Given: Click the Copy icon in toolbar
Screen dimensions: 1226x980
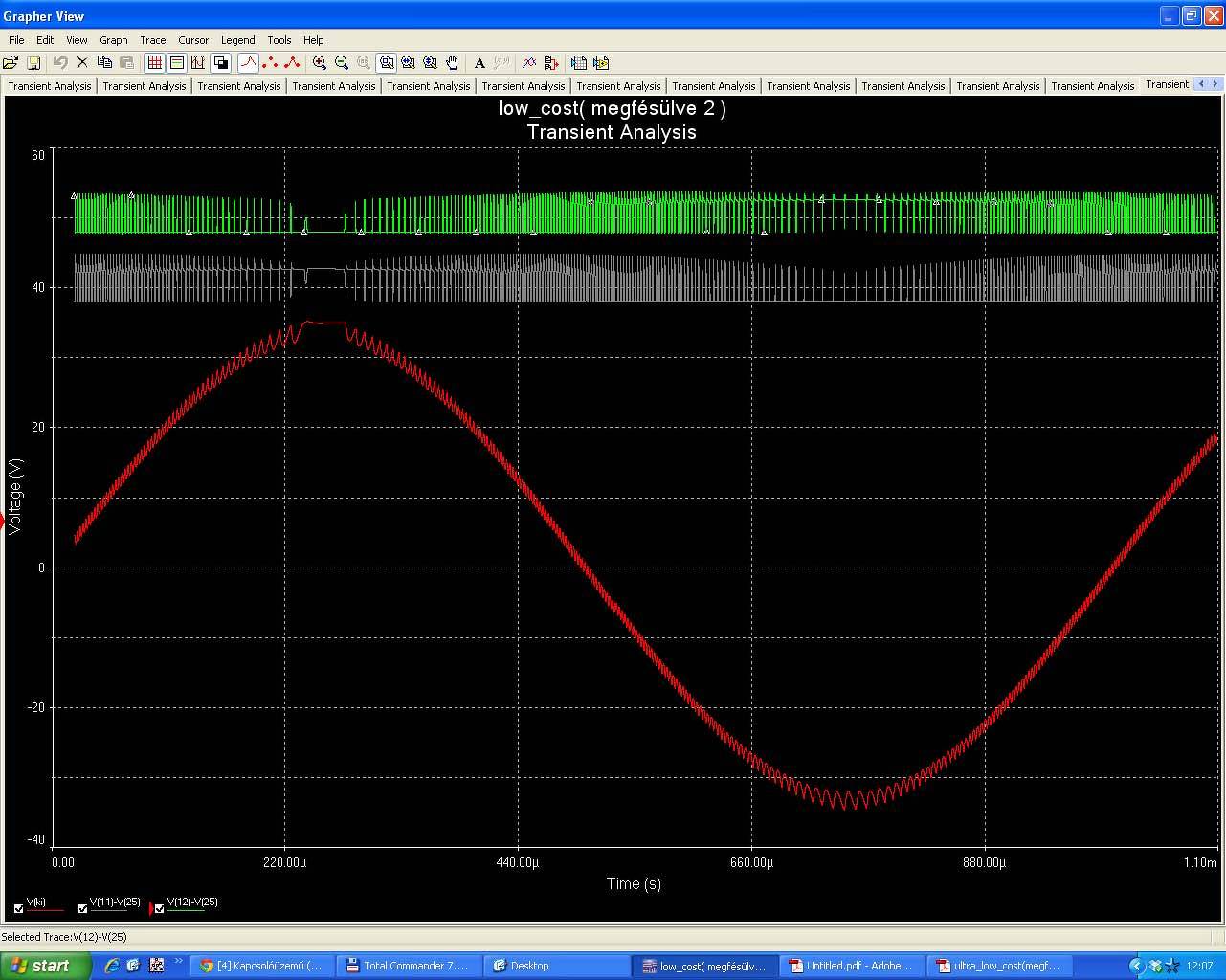Looking at the screenshot, I should [x=104, y=63].
